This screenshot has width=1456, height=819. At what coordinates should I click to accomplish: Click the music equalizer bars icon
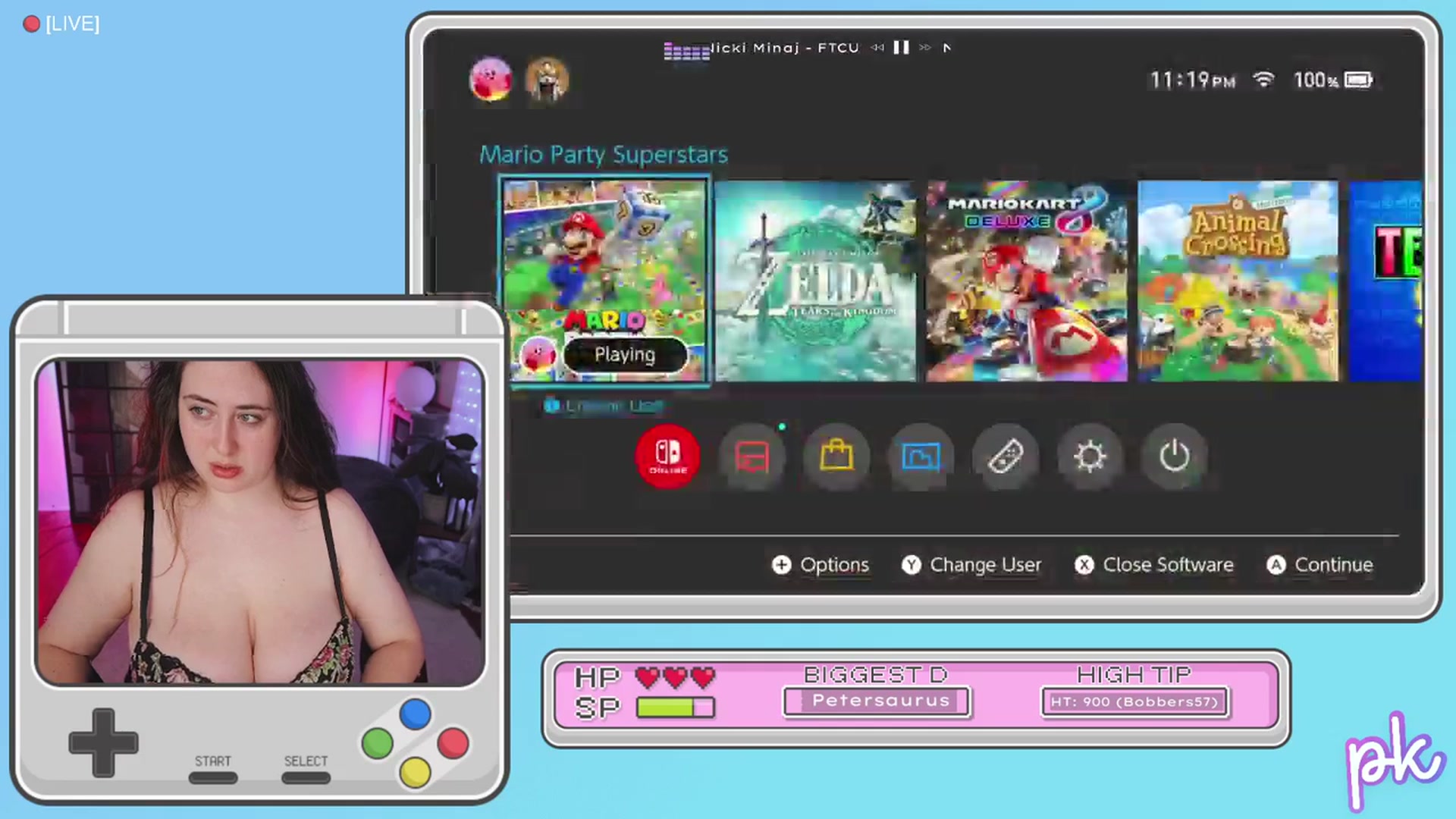[x=686, y=51]
